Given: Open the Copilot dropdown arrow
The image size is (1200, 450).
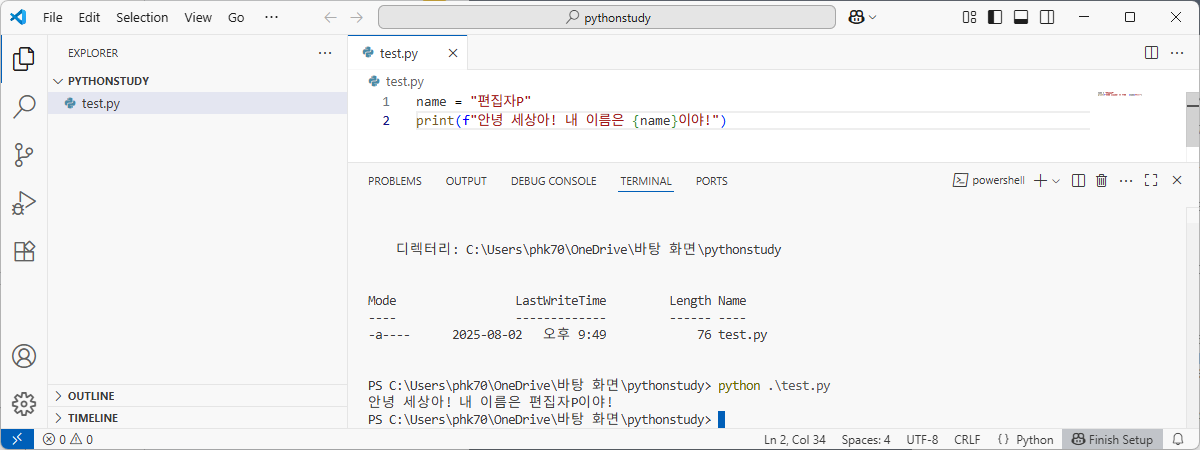Looking at the screenshot, I should 873,17.
